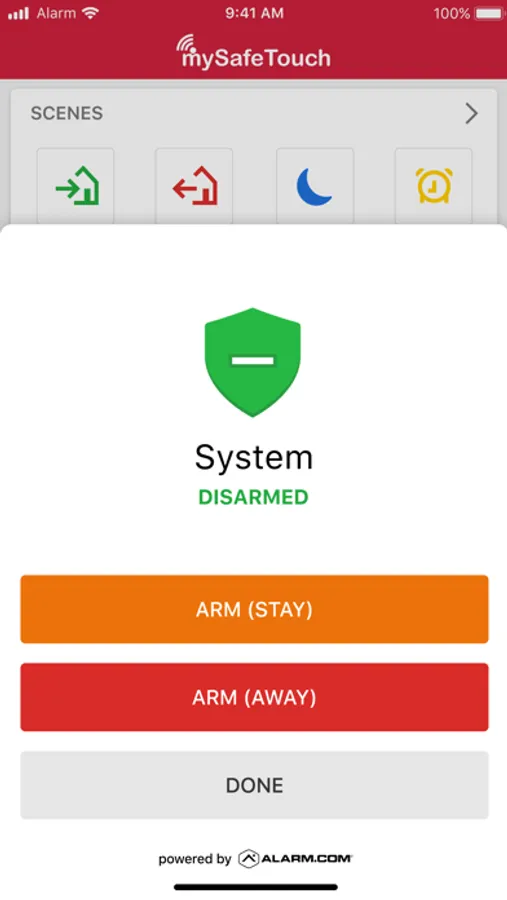
Task: Activate the blue moon sleep scene
Action: point(315,186)
